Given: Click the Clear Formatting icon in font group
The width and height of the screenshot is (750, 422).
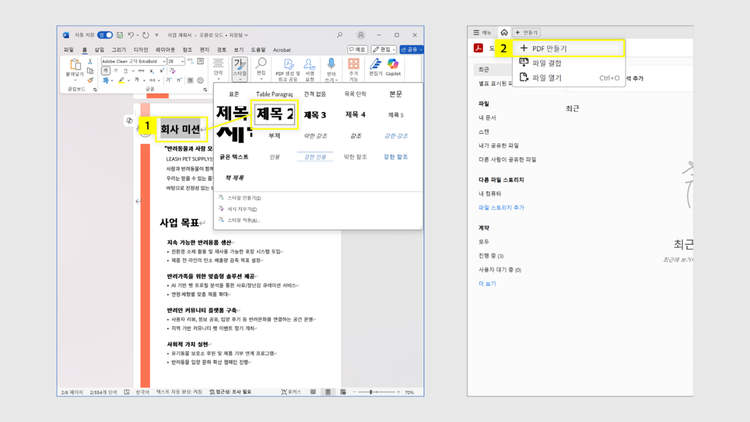Looking at the screenshot, I should [x=173, y=71].
